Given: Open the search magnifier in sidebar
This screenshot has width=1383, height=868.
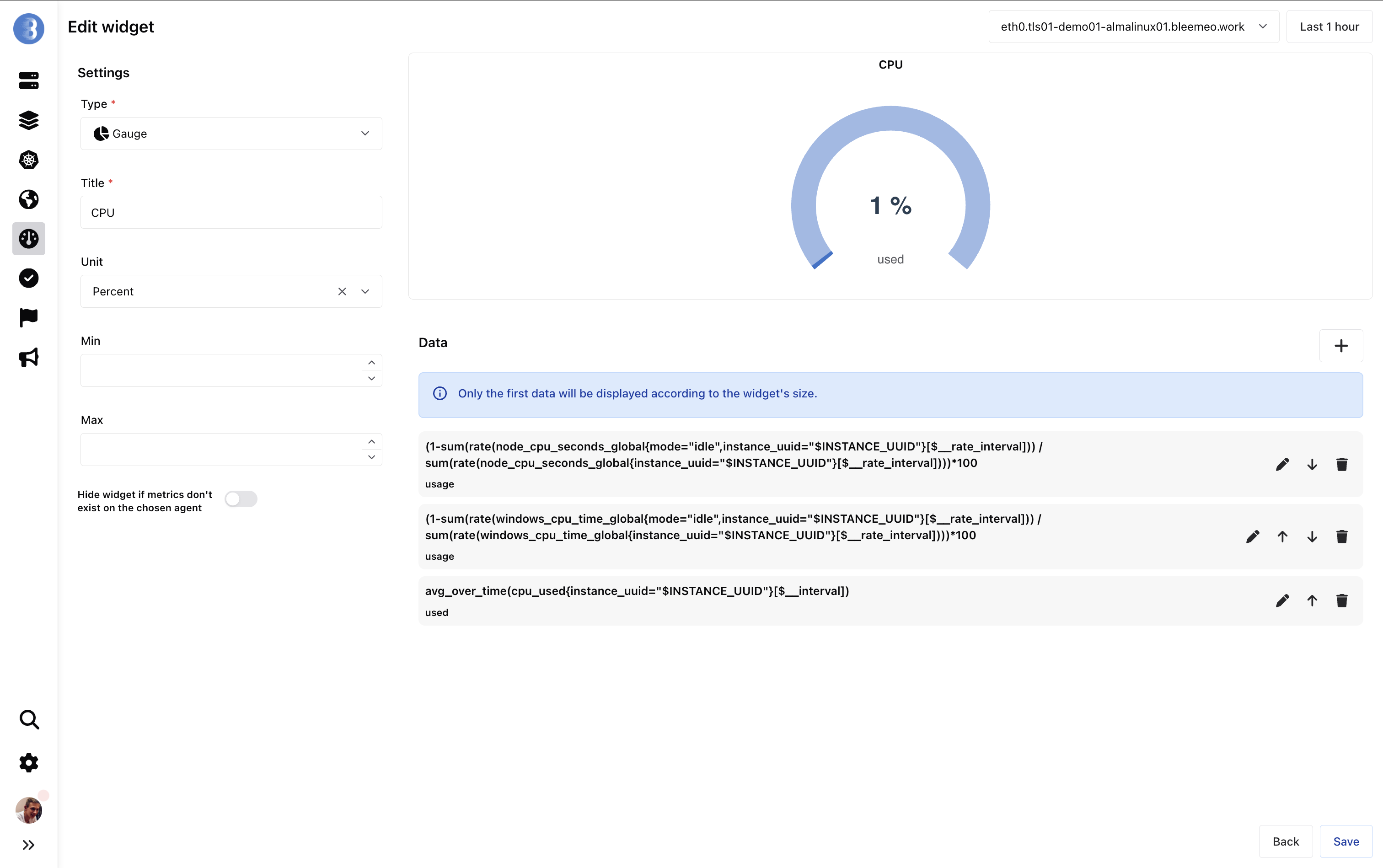Looking at the screenshot, I should pyautogui.click(x=29, y=719).
